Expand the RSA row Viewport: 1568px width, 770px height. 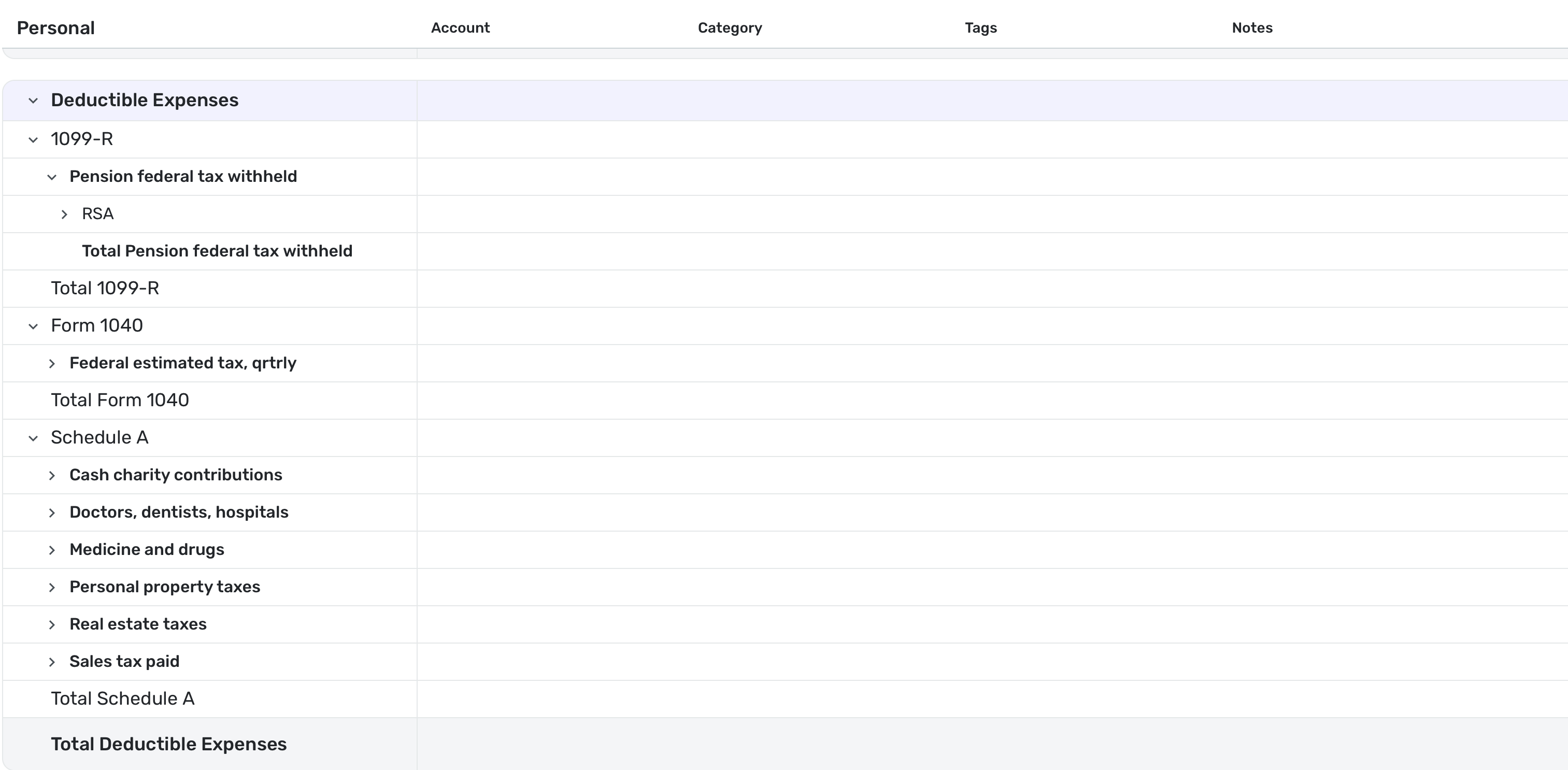65,214
